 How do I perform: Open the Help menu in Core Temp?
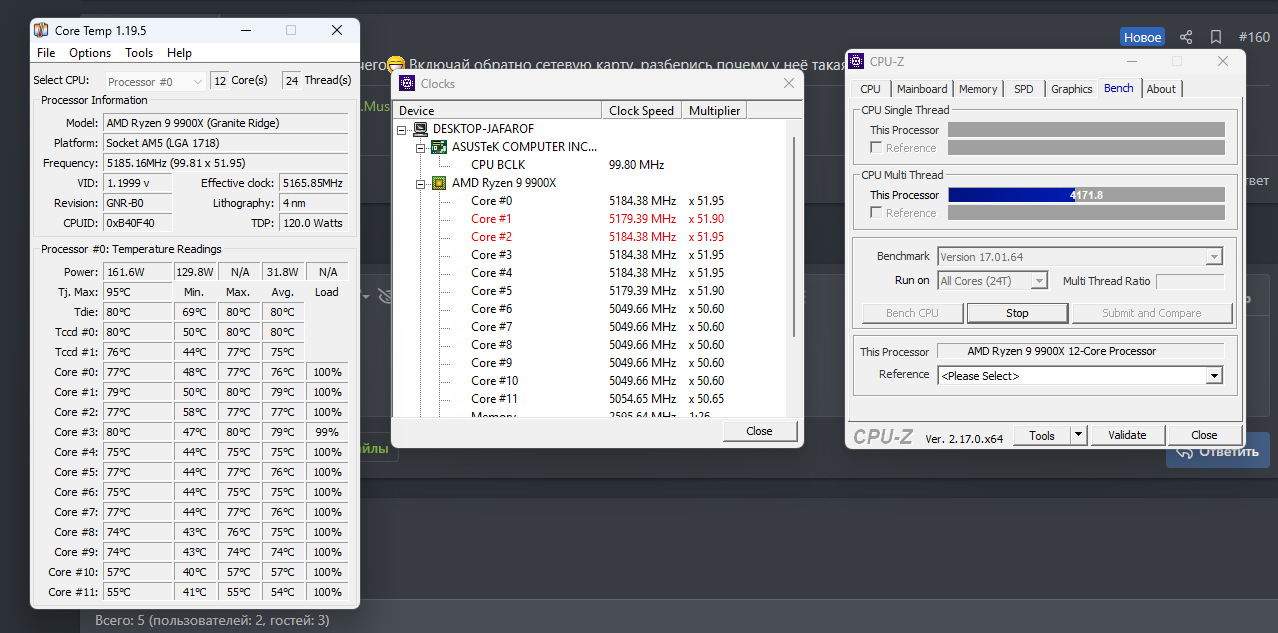point(179,53)
